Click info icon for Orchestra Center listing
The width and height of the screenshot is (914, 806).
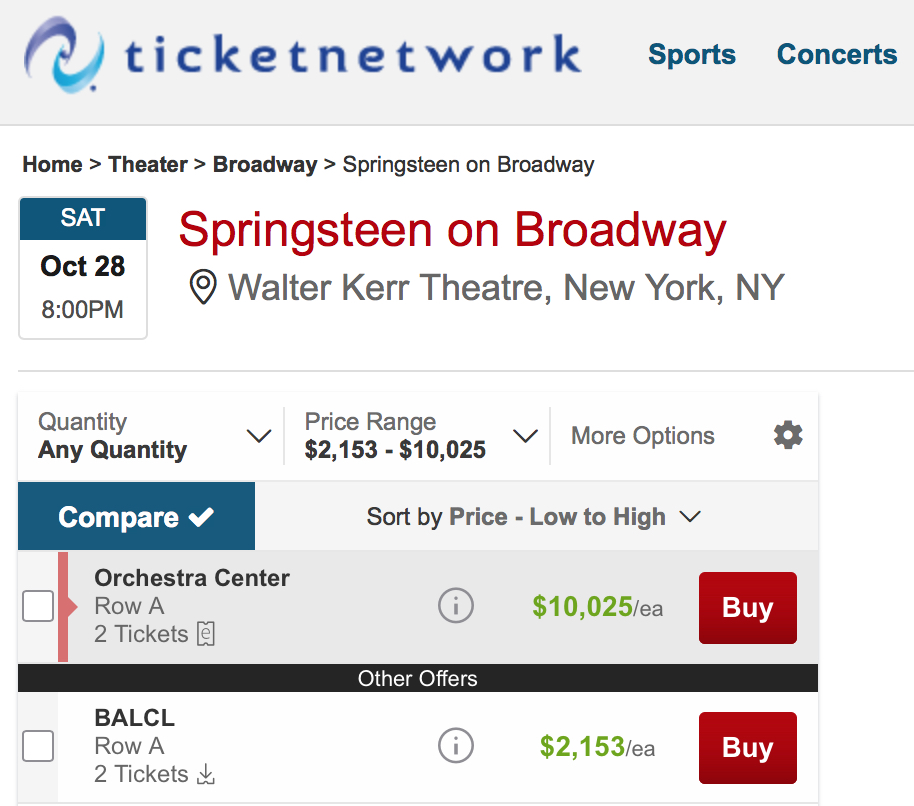coord(455,605)
